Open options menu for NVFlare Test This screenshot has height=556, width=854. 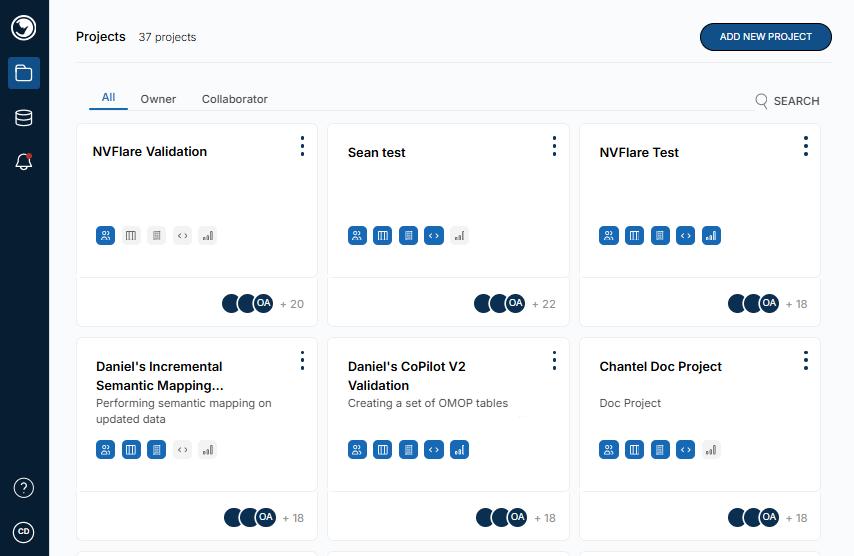(x=806, y=146)
